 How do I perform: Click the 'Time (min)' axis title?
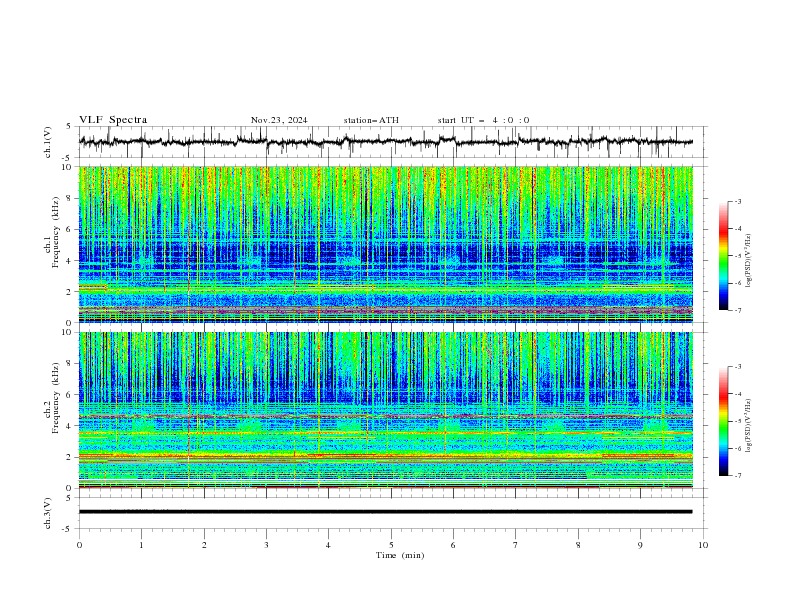pos(400,555)
